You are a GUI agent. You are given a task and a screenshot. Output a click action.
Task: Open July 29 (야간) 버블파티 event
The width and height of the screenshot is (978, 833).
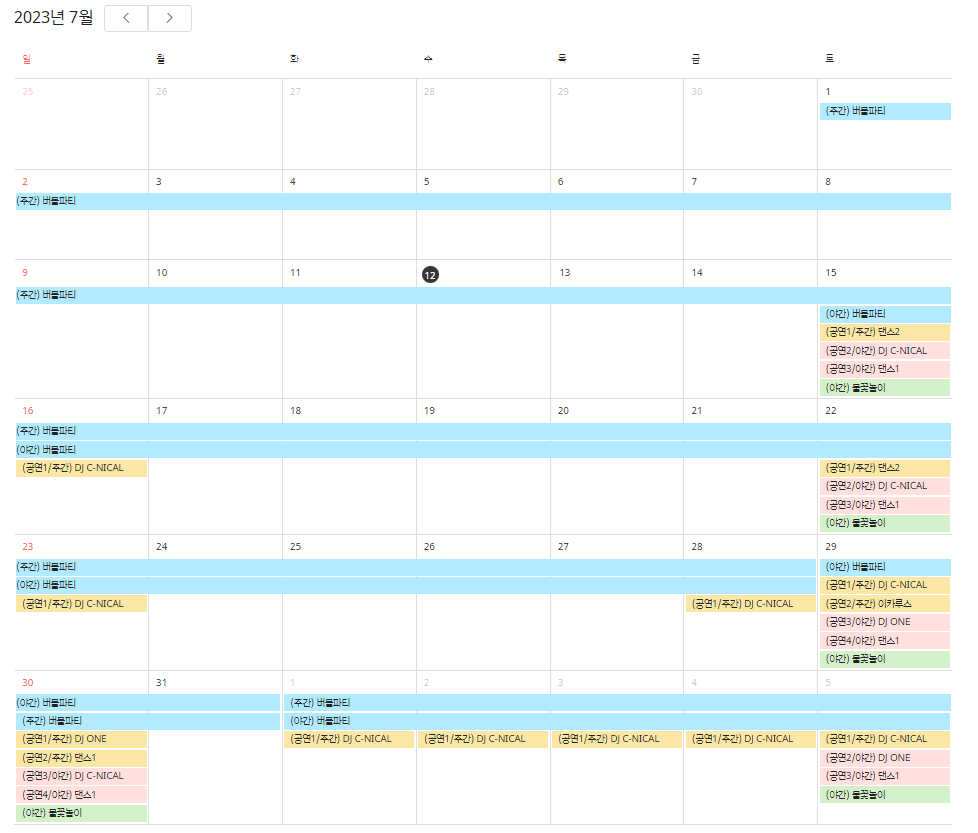point(885,567)
